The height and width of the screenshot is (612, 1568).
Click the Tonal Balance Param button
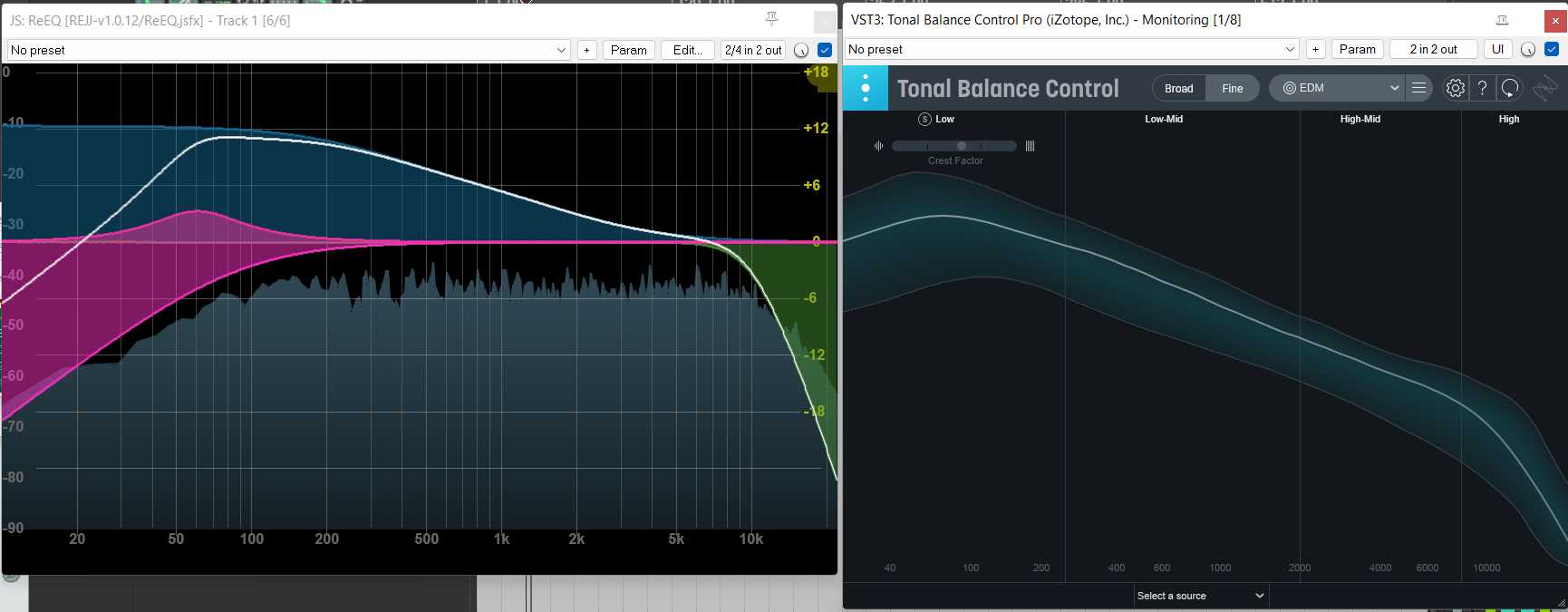click(x=1358, y=49)
